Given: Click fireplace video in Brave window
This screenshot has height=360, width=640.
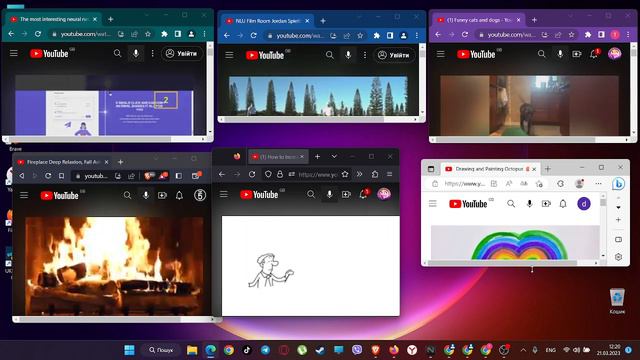Looking at the screenshot, I should [114, 266].
